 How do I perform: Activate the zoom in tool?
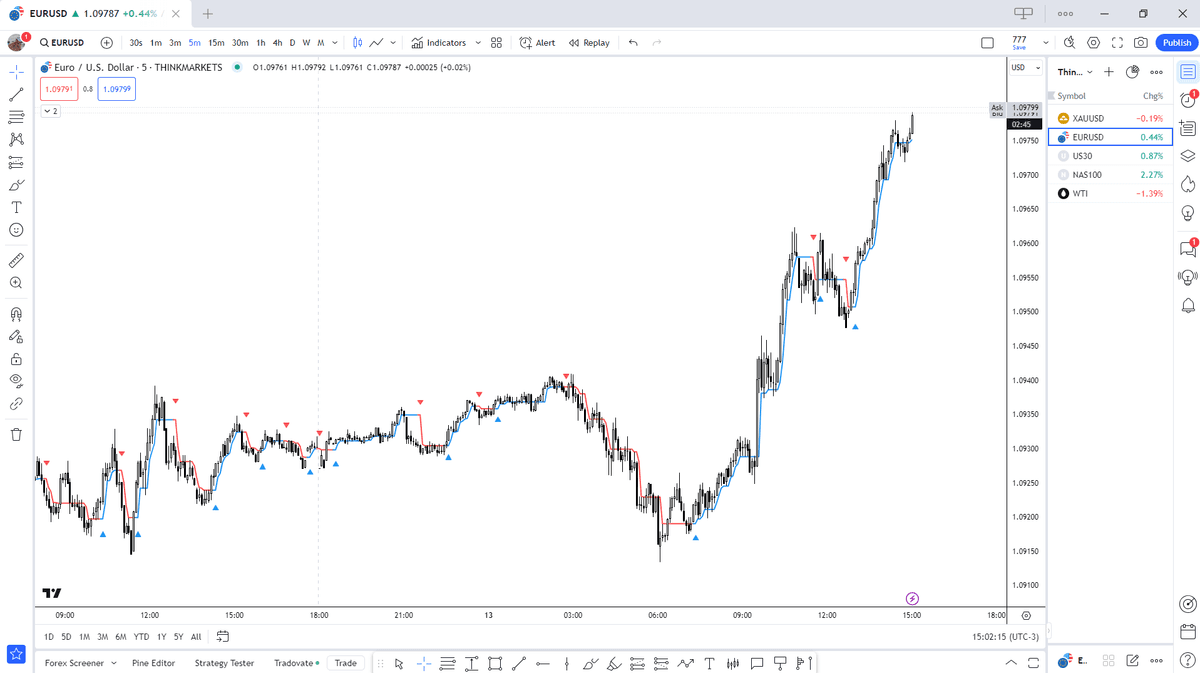(16, 283)
